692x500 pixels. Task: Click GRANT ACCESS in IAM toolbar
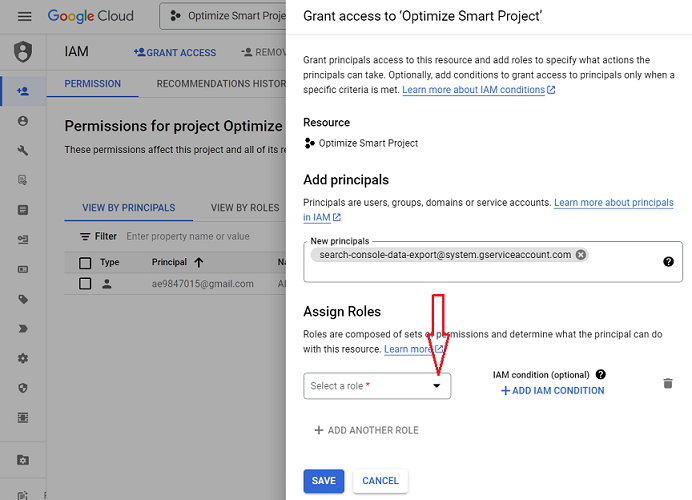pos(175,53)
